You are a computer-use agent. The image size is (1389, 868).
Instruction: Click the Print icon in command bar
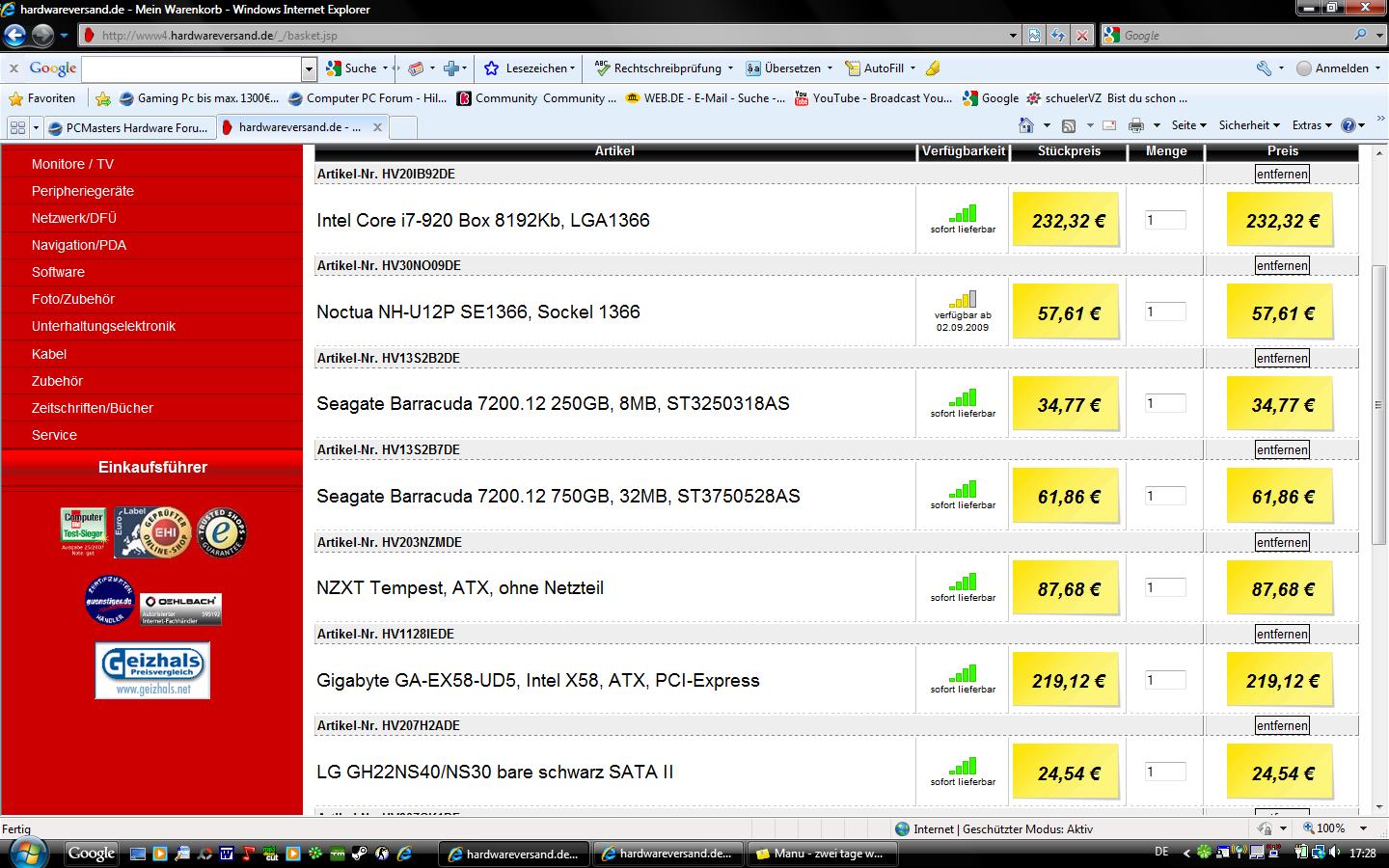(1136, 125)
